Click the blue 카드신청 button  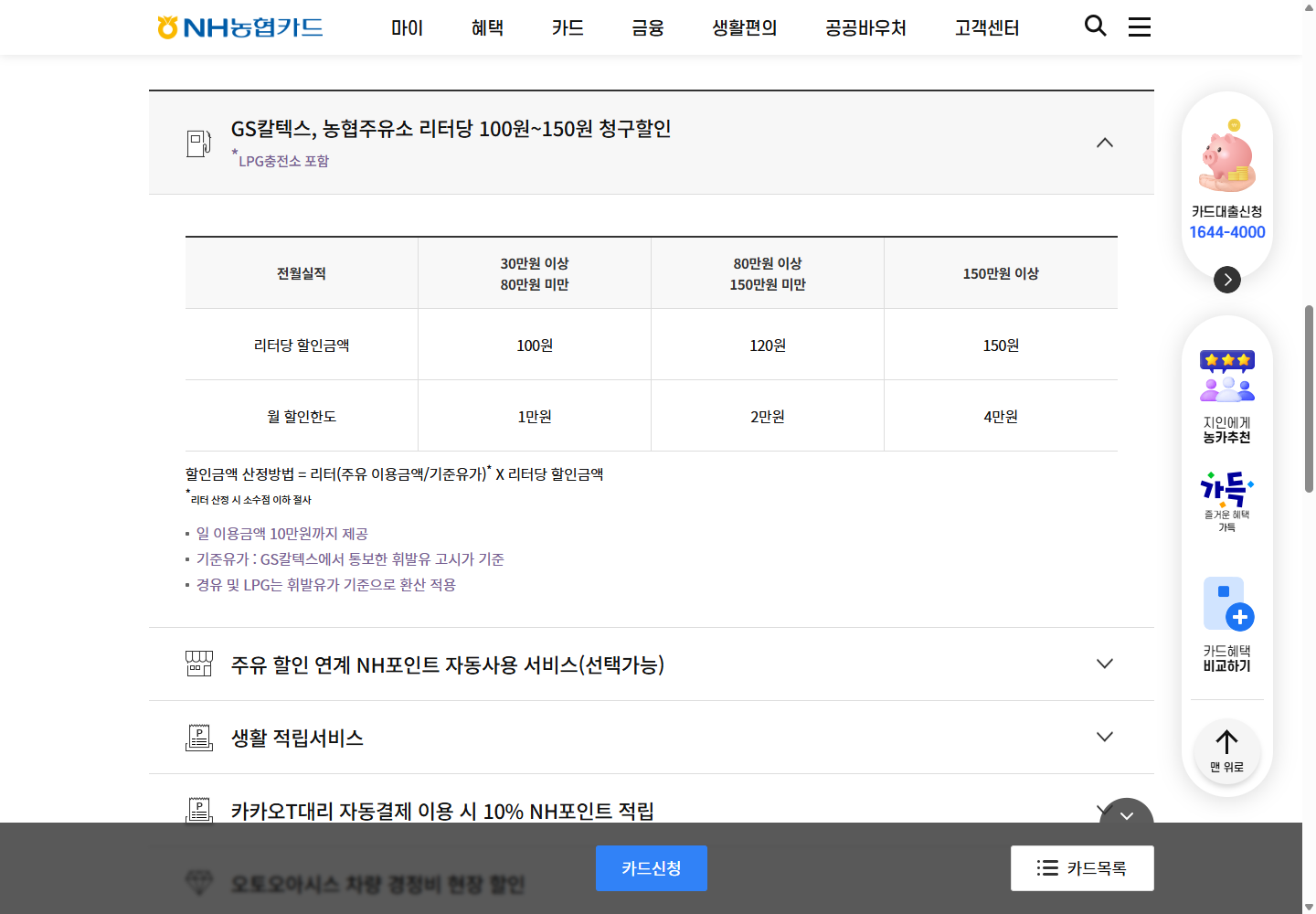pyautogui.click(x=652, y=868)
